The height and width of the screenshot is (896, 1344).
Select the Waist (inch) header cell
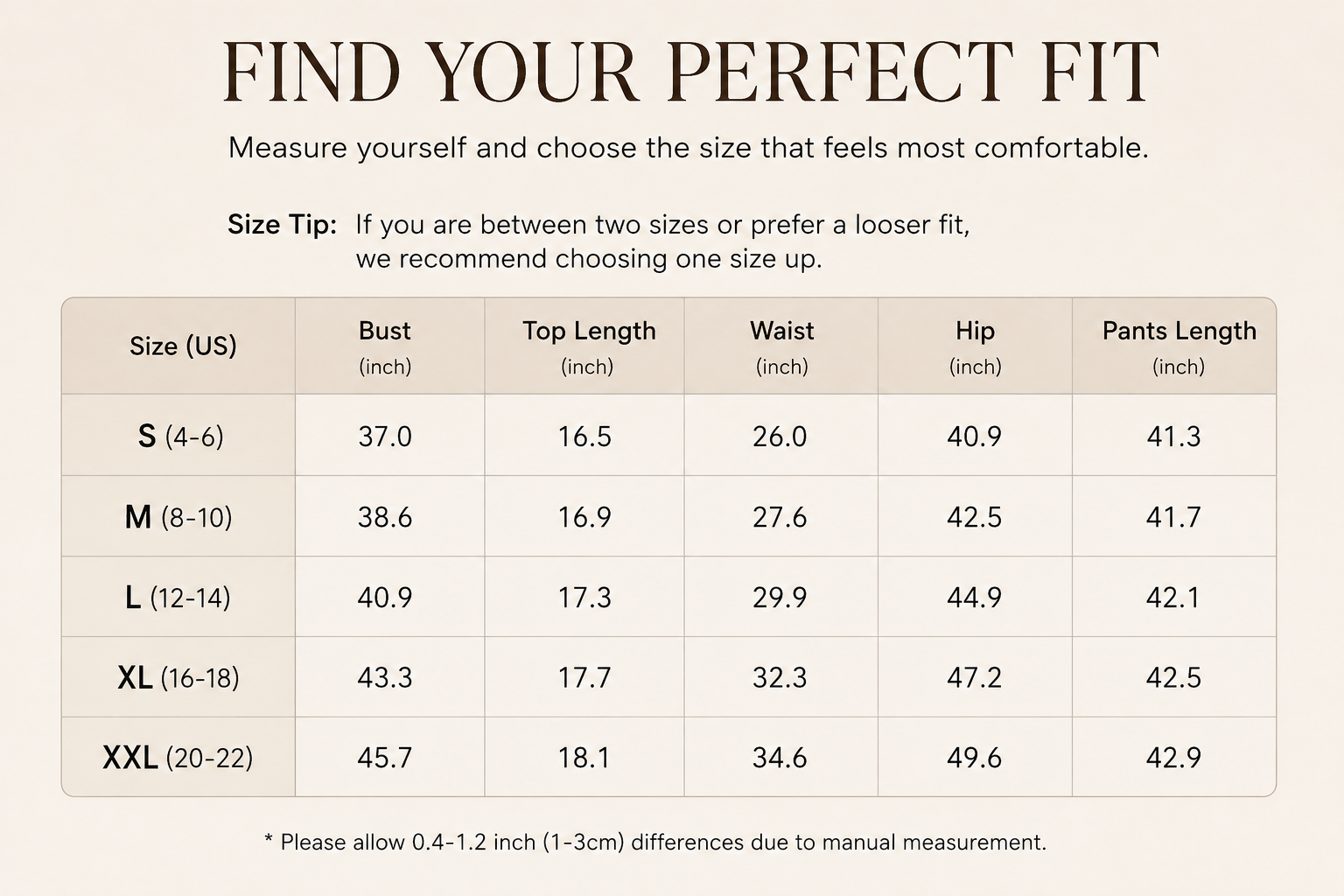[781, 346]
